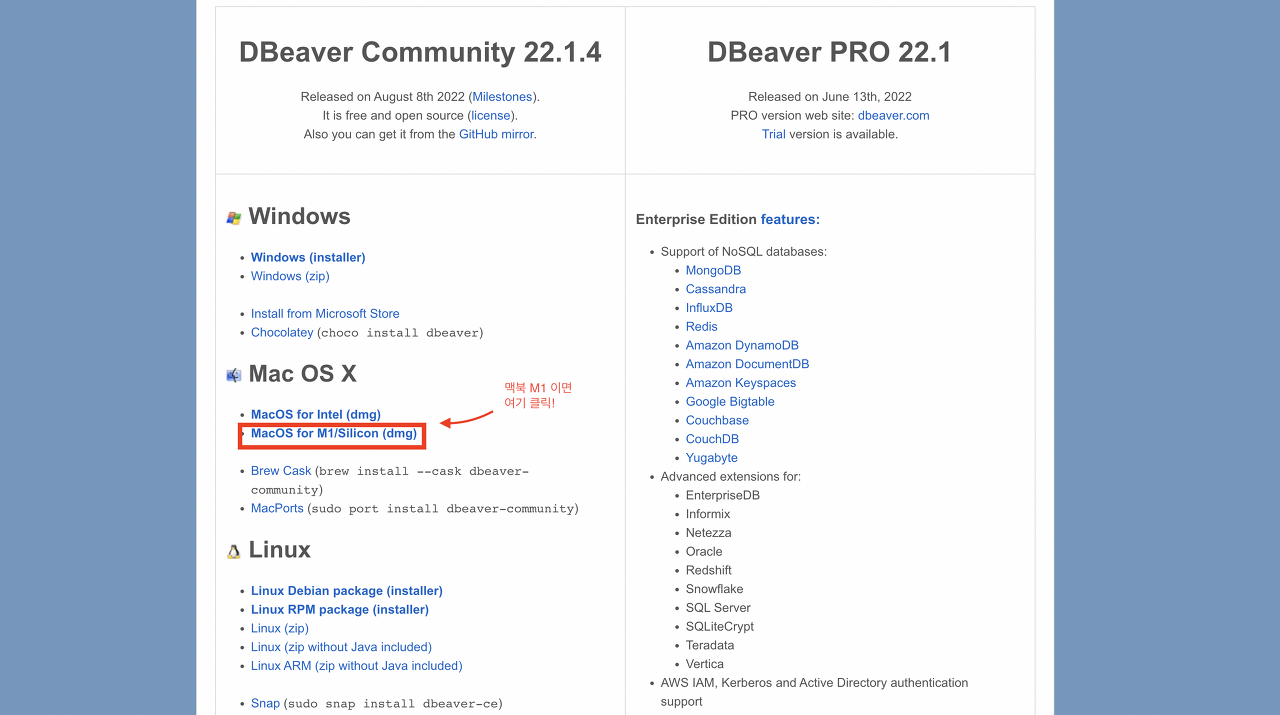Download Linux RPM package (installer)
The image size is (1280, 715).
click(x=340, y=610)
